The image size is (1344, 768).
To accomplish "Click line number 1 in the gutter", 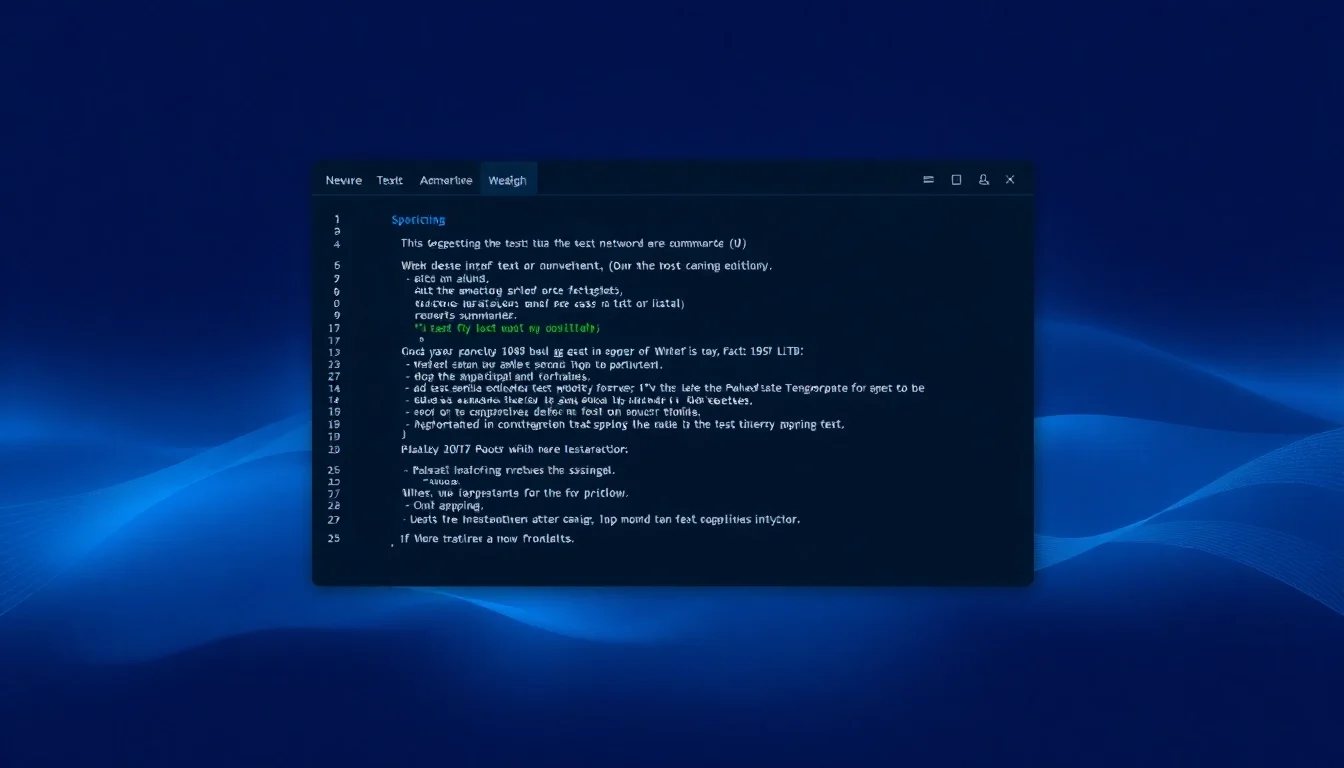I will pos(337,219).
